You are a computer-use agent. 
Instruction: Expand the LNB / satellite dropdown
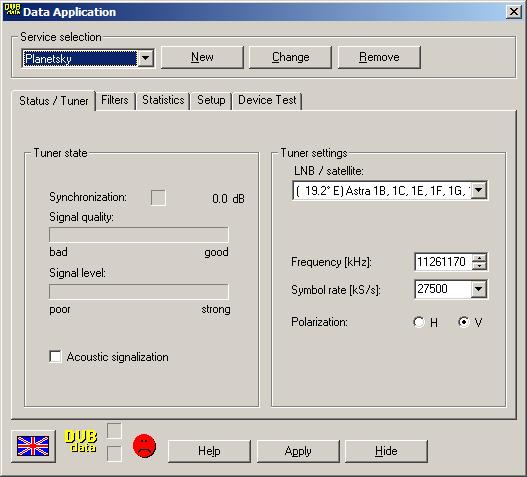tap(479, 190)
